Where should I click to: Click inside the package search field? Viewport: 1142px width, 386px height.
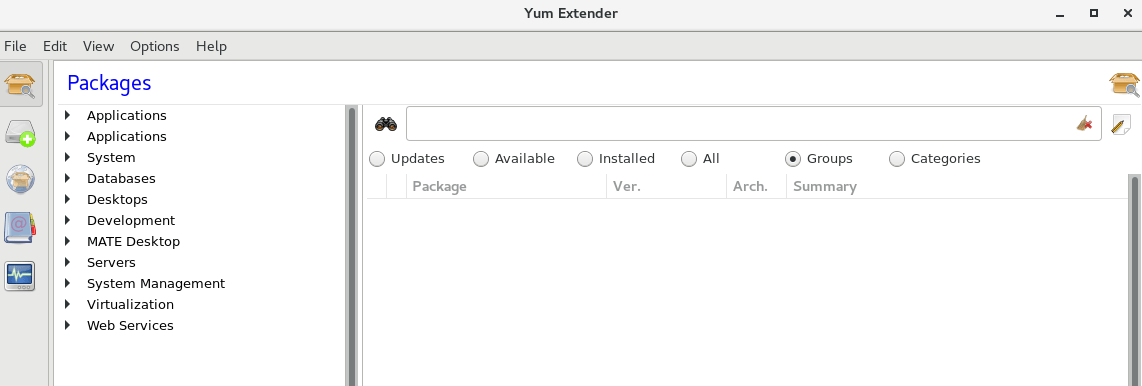[739, 124]
